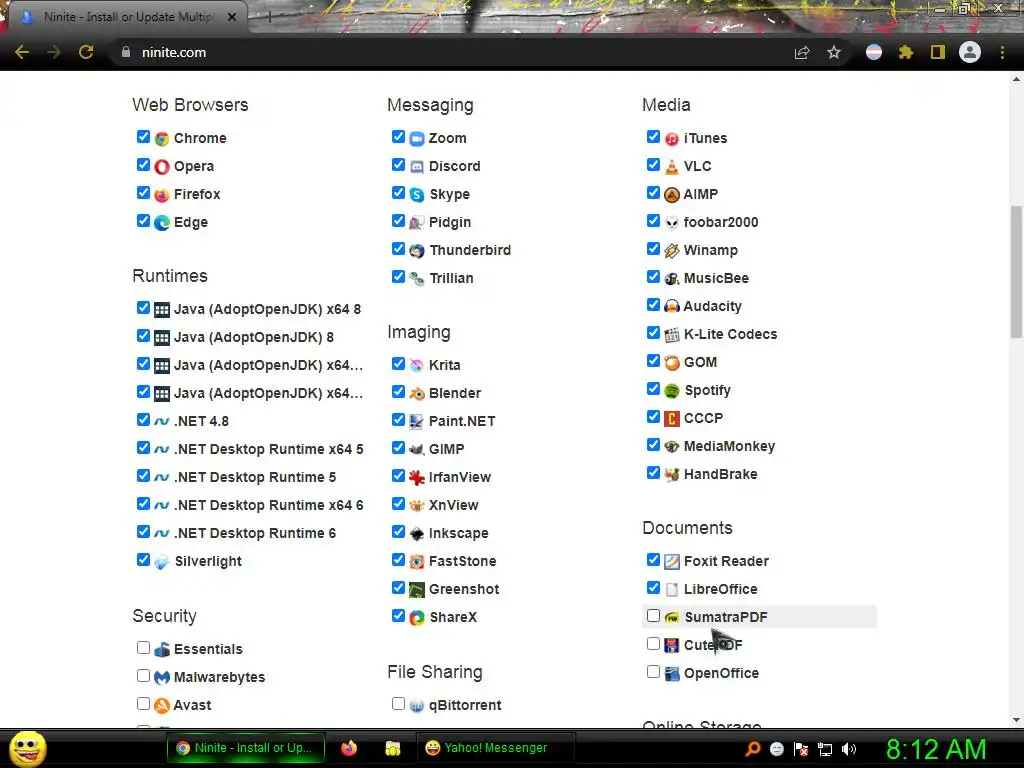Click the Blender icon
1024x768 pixels.
[x=417, y=393]
